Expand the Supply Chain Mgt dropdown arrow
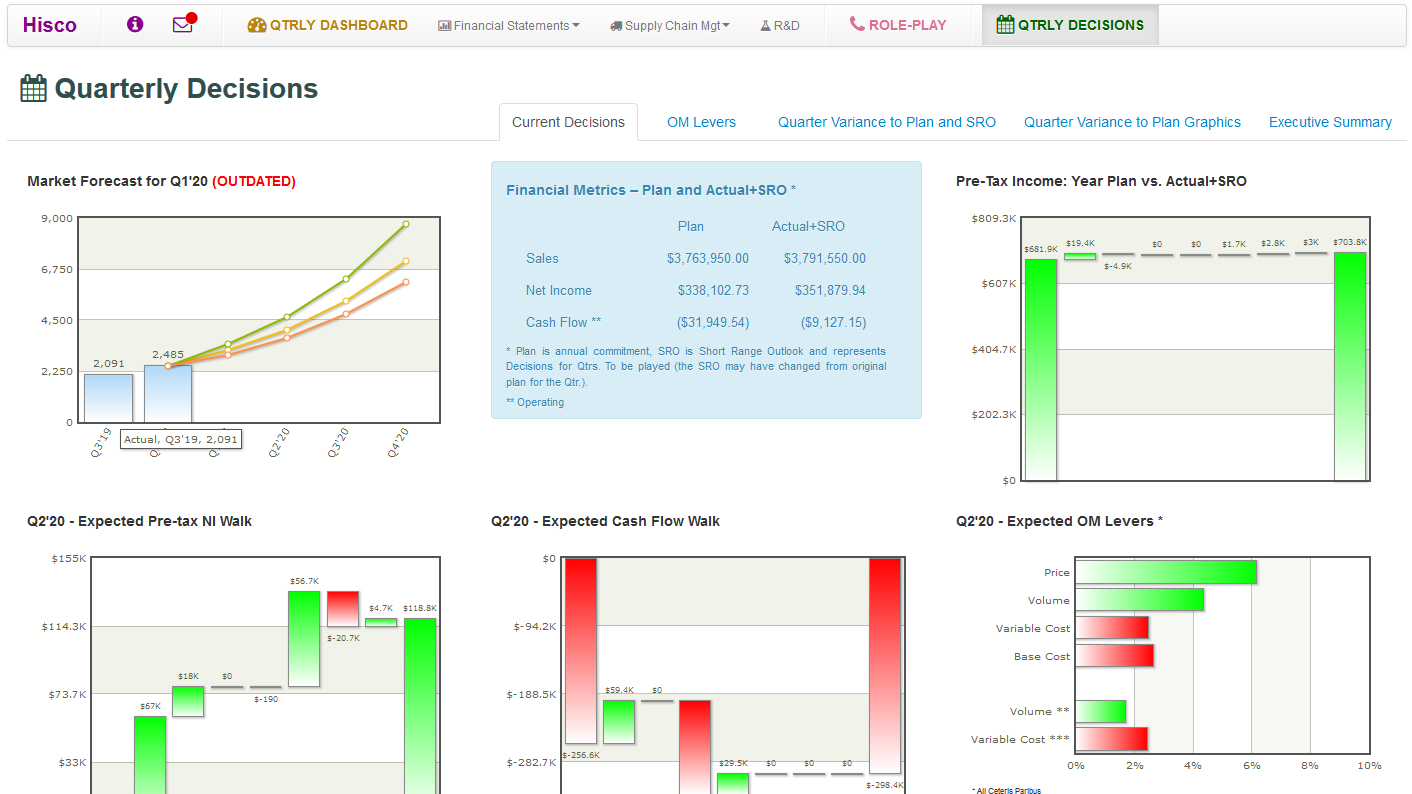 [726, 26]
